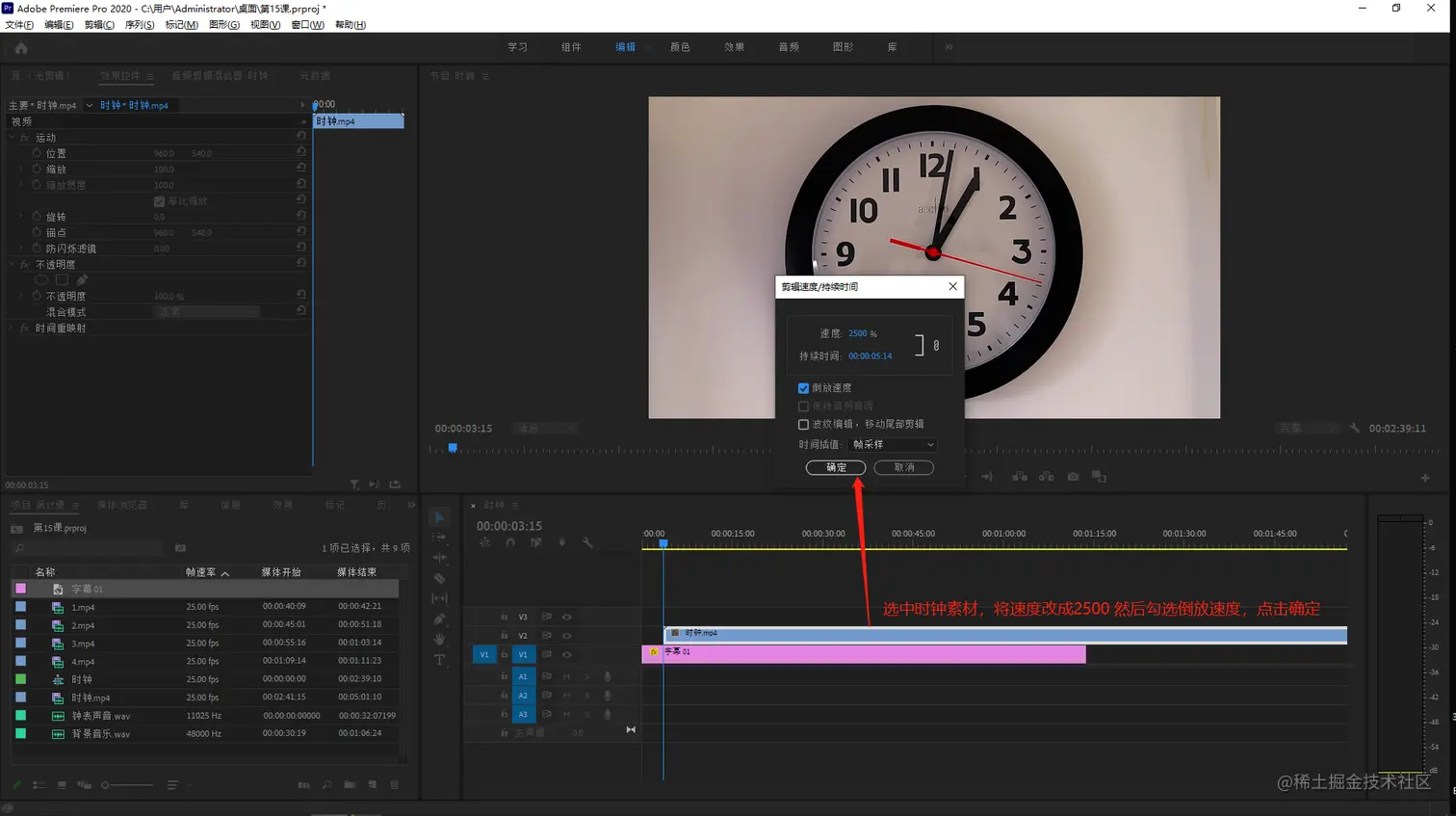Click the Extract button in program monitor
The height and width of the screenshot is (816, 1456).
[1046, 477]
